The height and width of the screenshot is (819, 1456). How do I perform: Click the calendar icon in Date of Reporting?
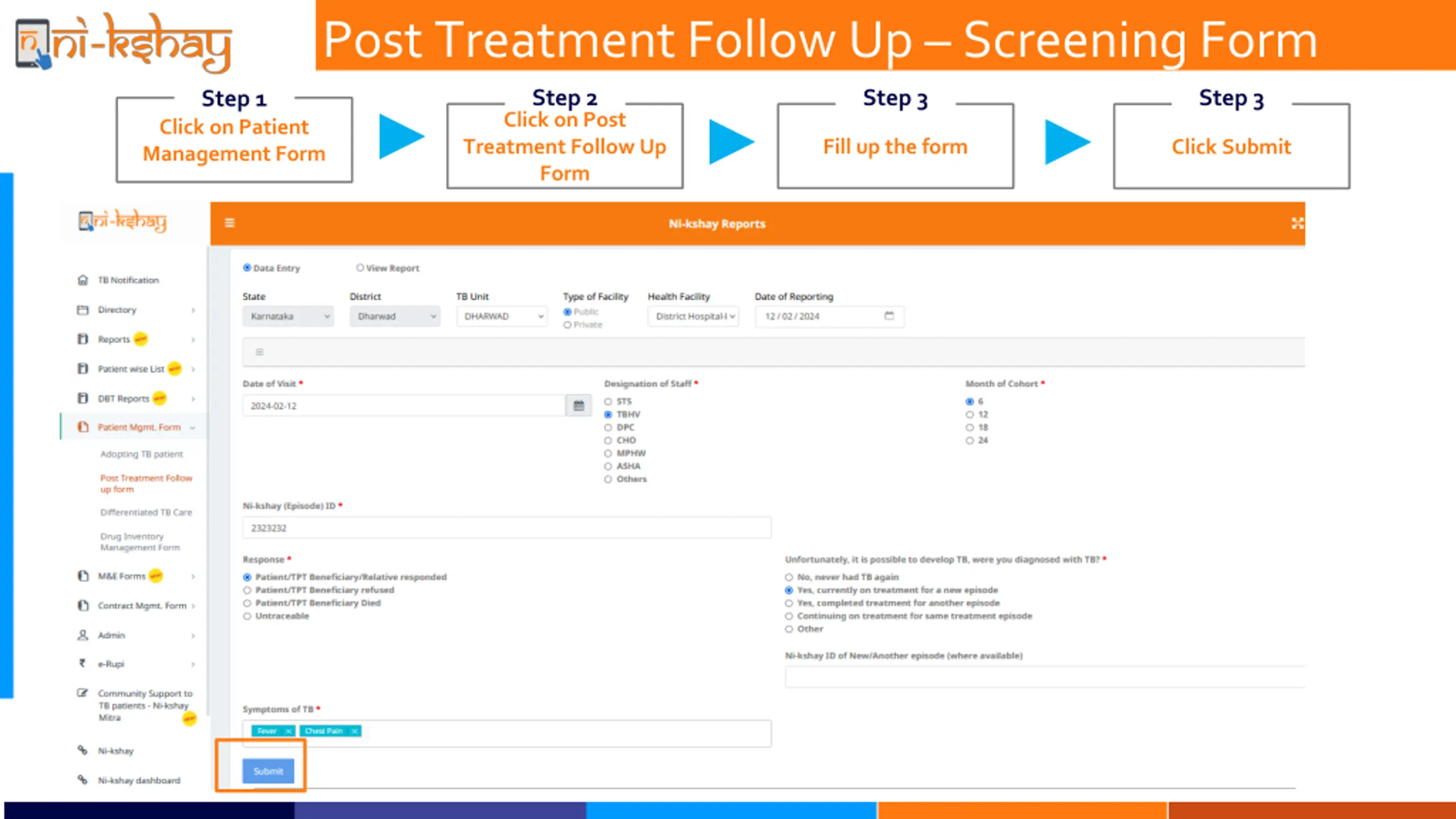(889, 316)
